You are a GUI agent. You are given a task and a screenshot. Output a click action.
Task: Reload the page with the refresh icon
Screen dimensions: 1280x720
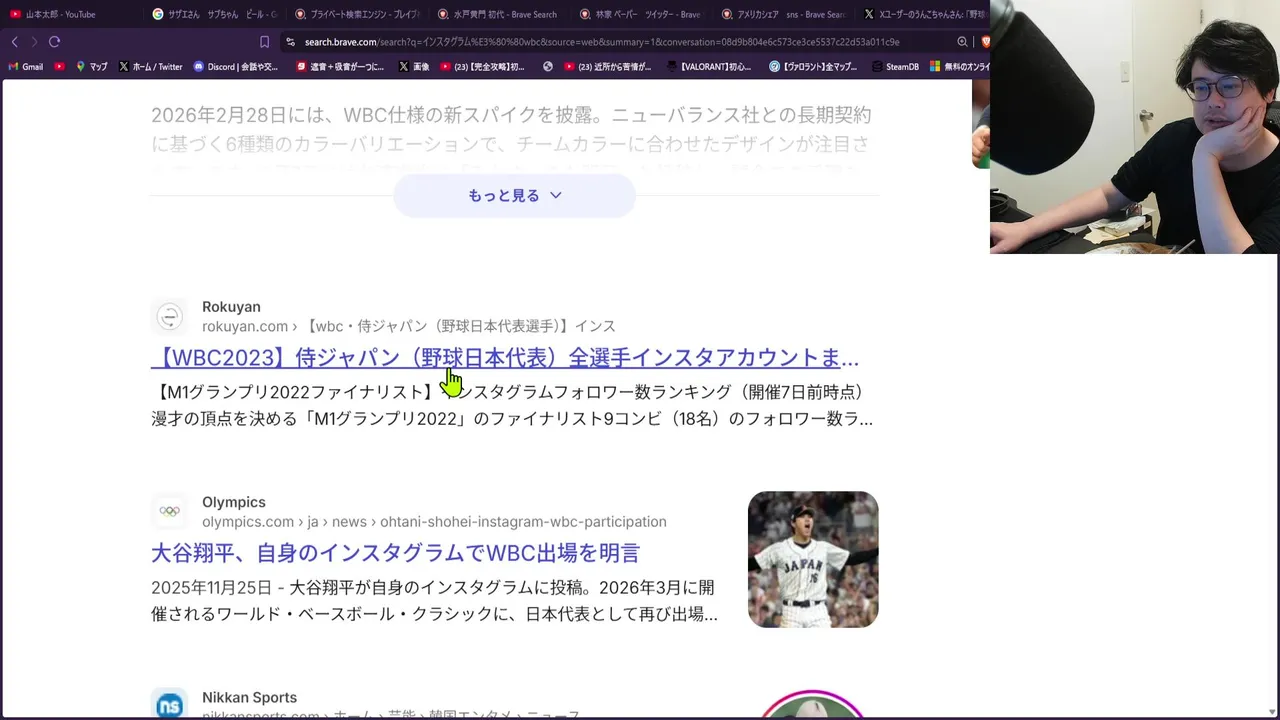pos(55,42)
